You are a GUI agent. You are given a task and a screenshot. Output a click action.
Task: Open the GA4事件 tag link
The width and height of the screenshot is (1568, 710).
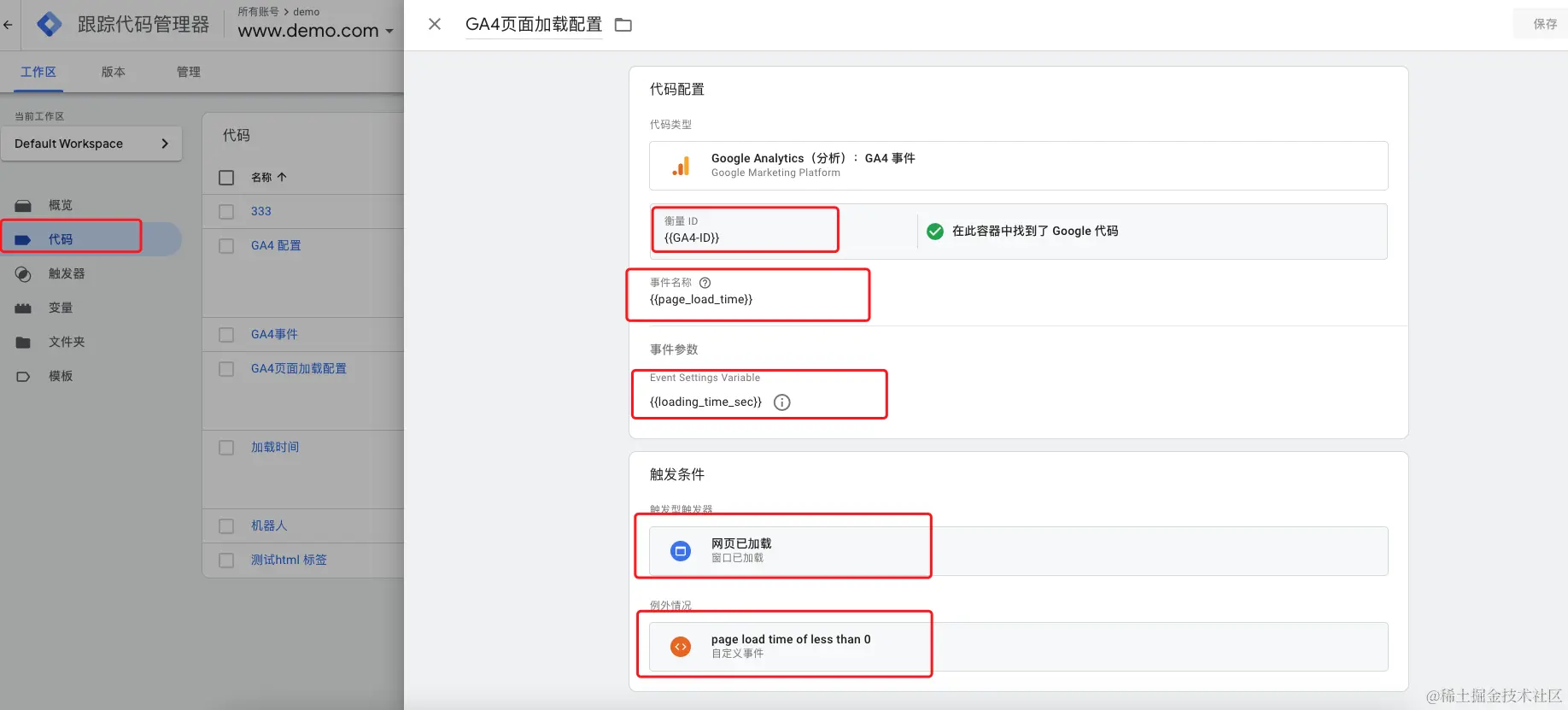point(274,334)
